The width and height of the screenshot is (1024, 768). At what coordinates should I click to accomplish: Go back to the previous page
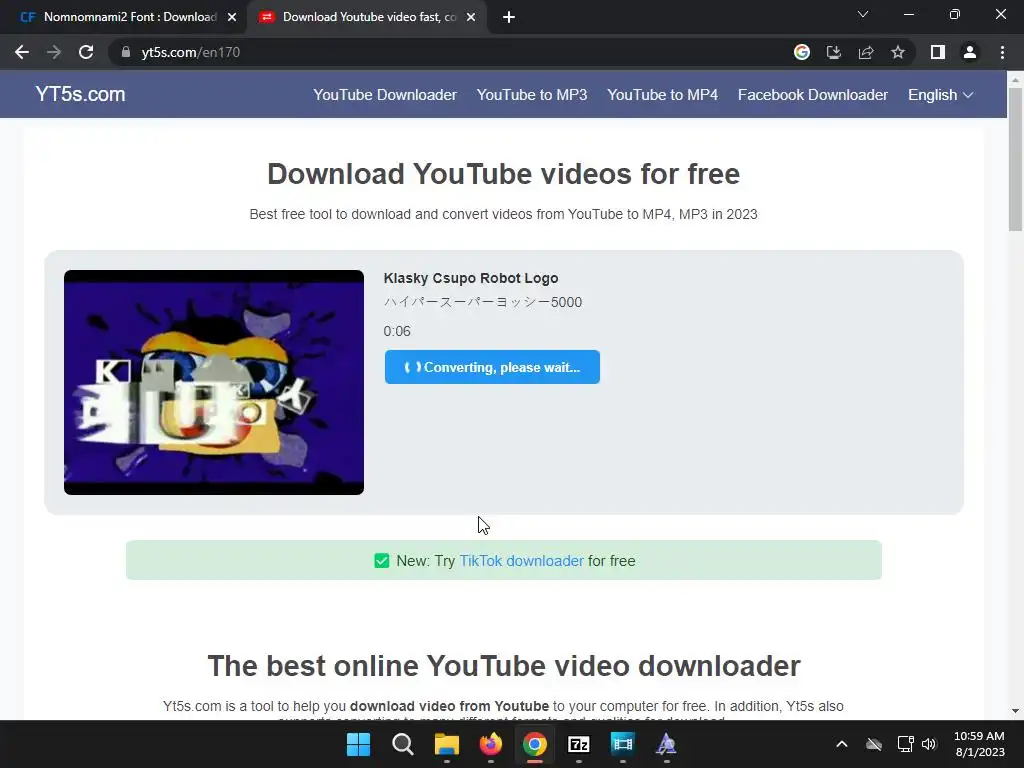click(22, 52)
